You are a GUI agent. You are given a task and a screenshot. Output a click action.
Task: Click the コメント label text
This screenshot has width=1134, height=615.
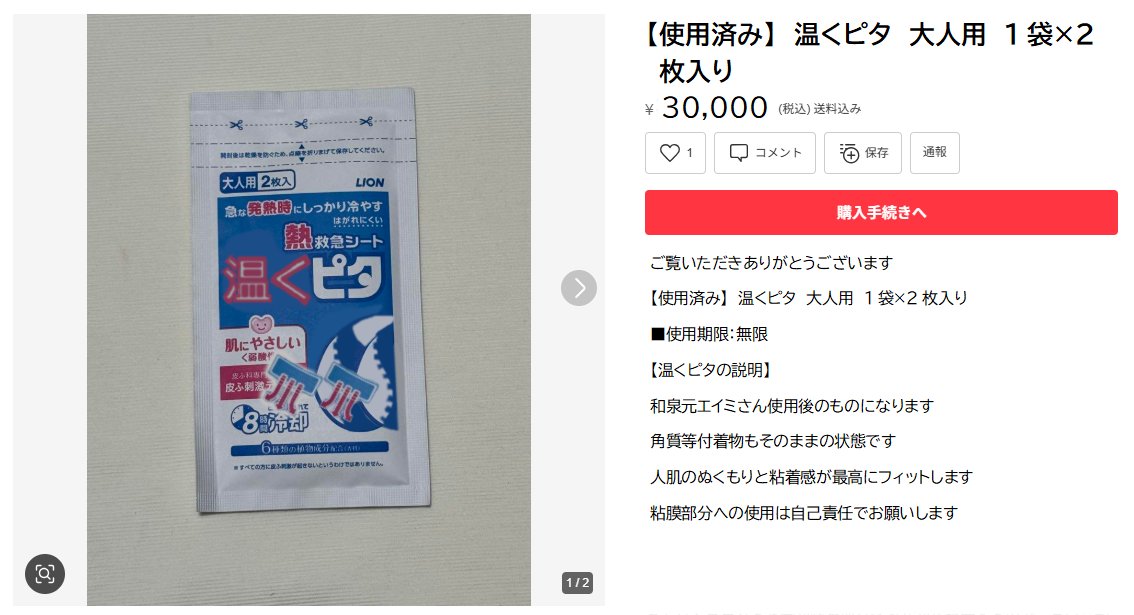(778, 153)
